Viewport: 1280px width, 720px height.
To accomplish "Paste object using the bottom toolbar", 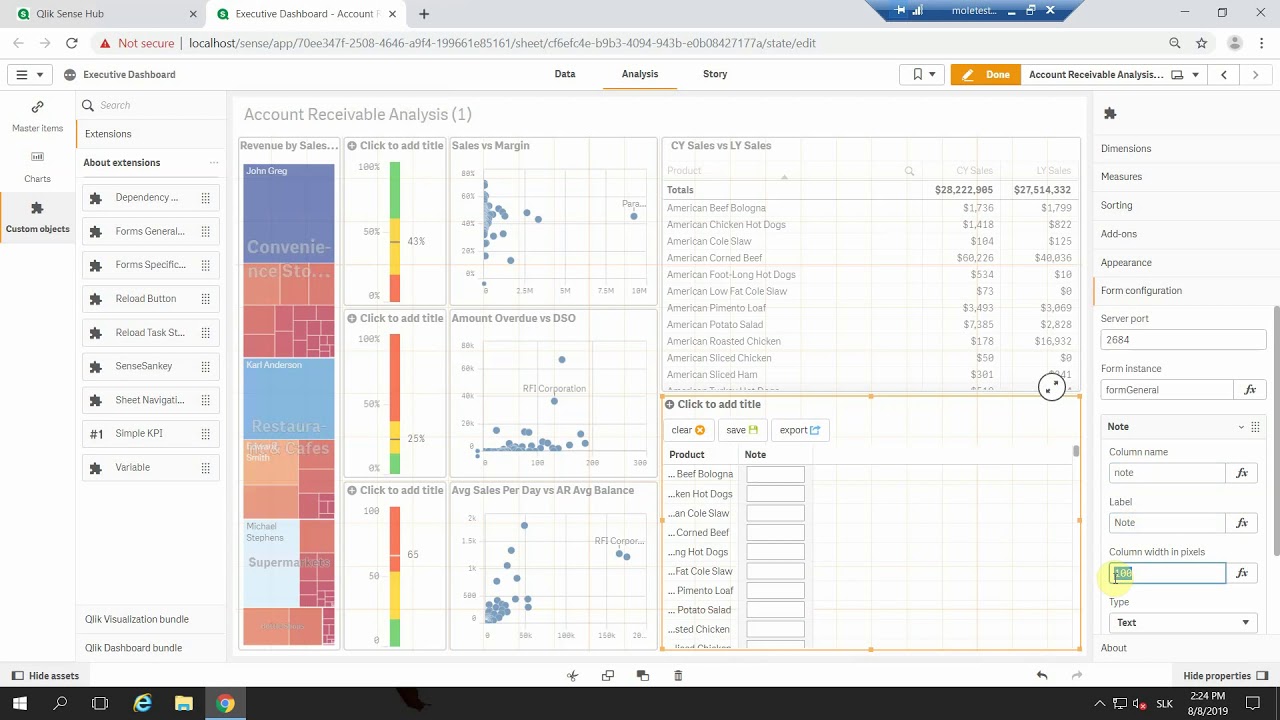I will click(x=642, y=676).
